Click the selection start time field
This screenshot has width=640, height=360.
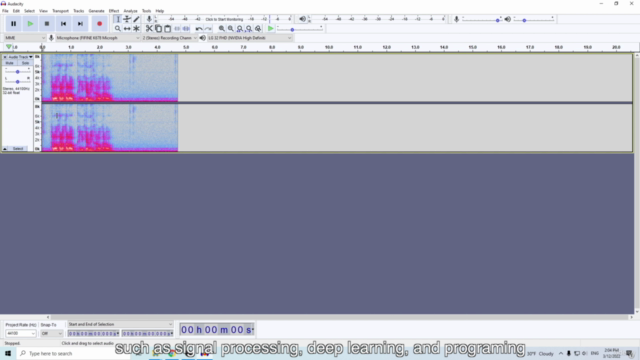(x=93, y=333)
